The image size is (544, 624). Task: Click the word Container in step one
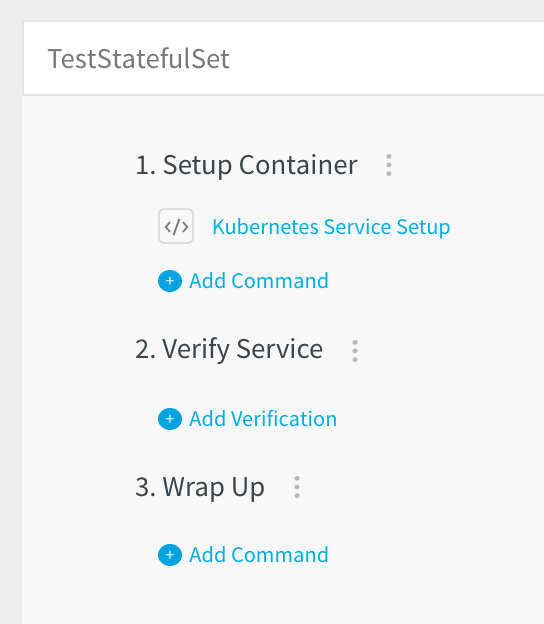point(298,165)
